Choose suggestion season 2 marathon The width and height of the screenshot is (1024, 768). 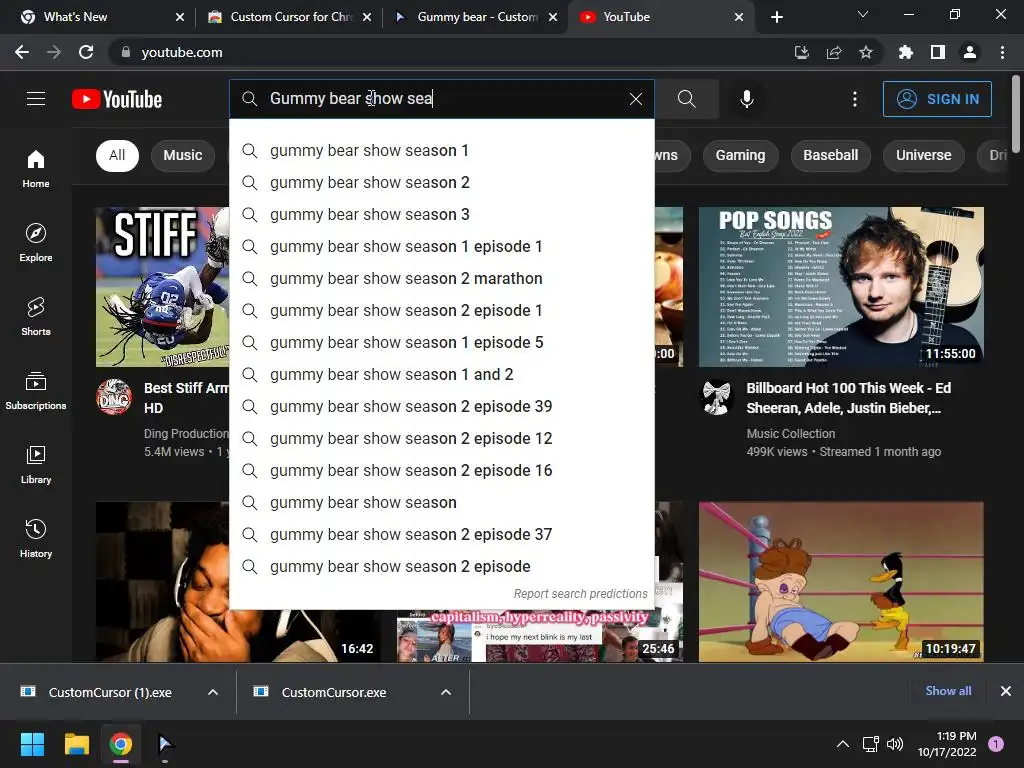pos(441,279)
